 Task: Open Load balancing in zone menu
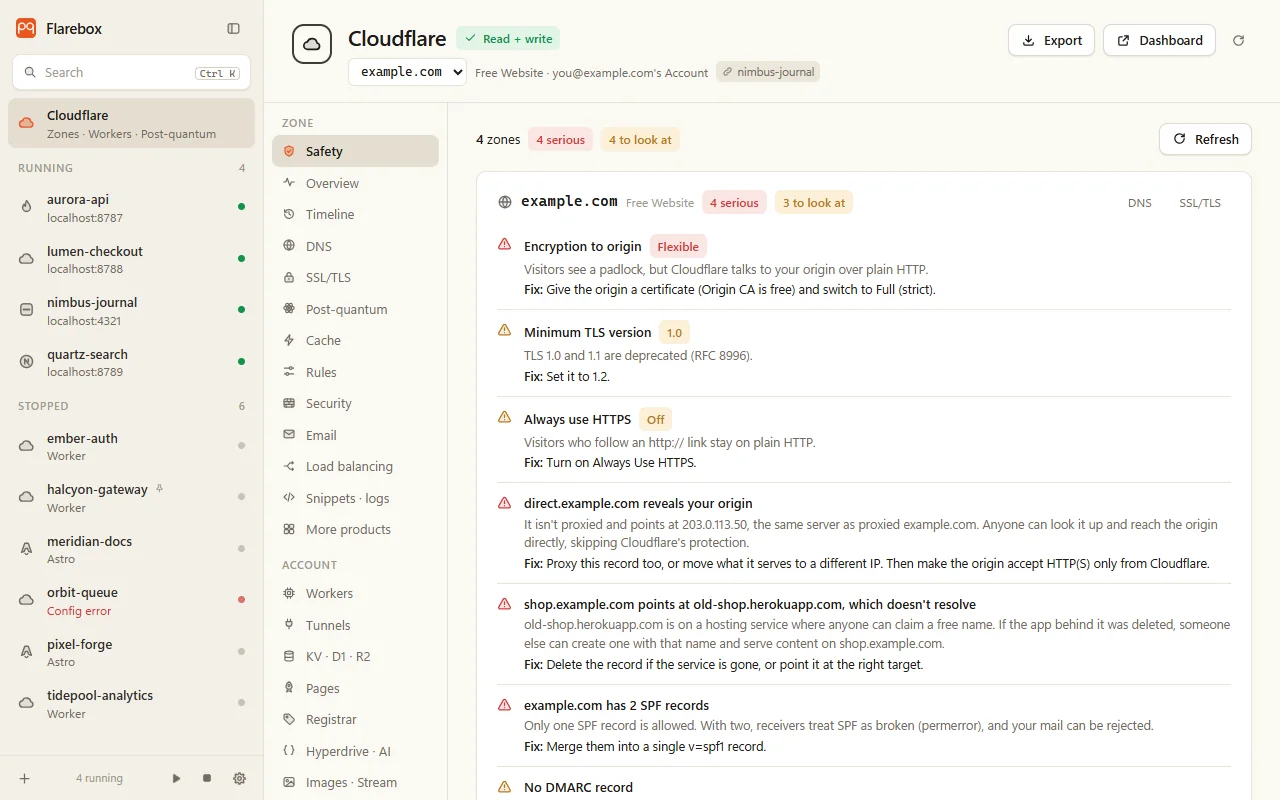point(355,466)
